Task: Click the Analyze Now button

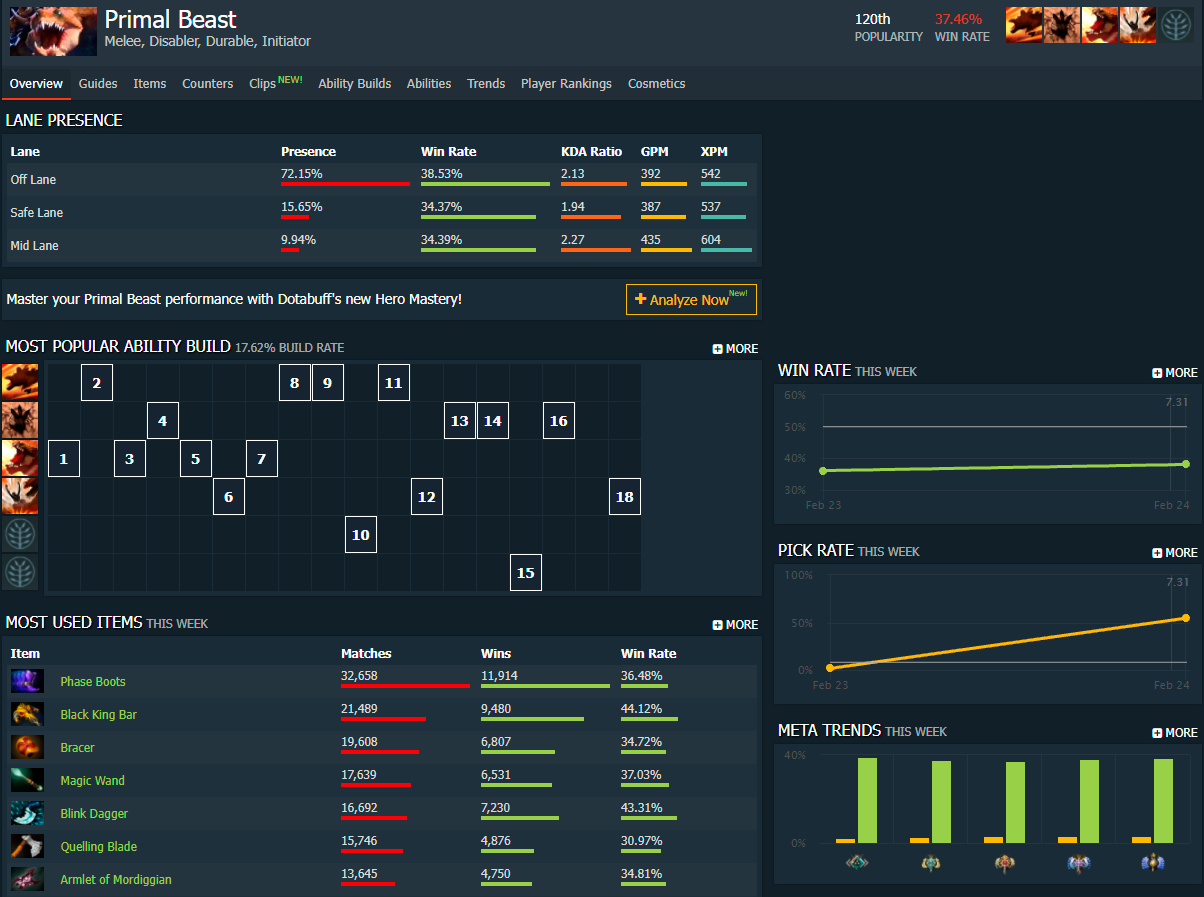Action: (x=691, y=300)
